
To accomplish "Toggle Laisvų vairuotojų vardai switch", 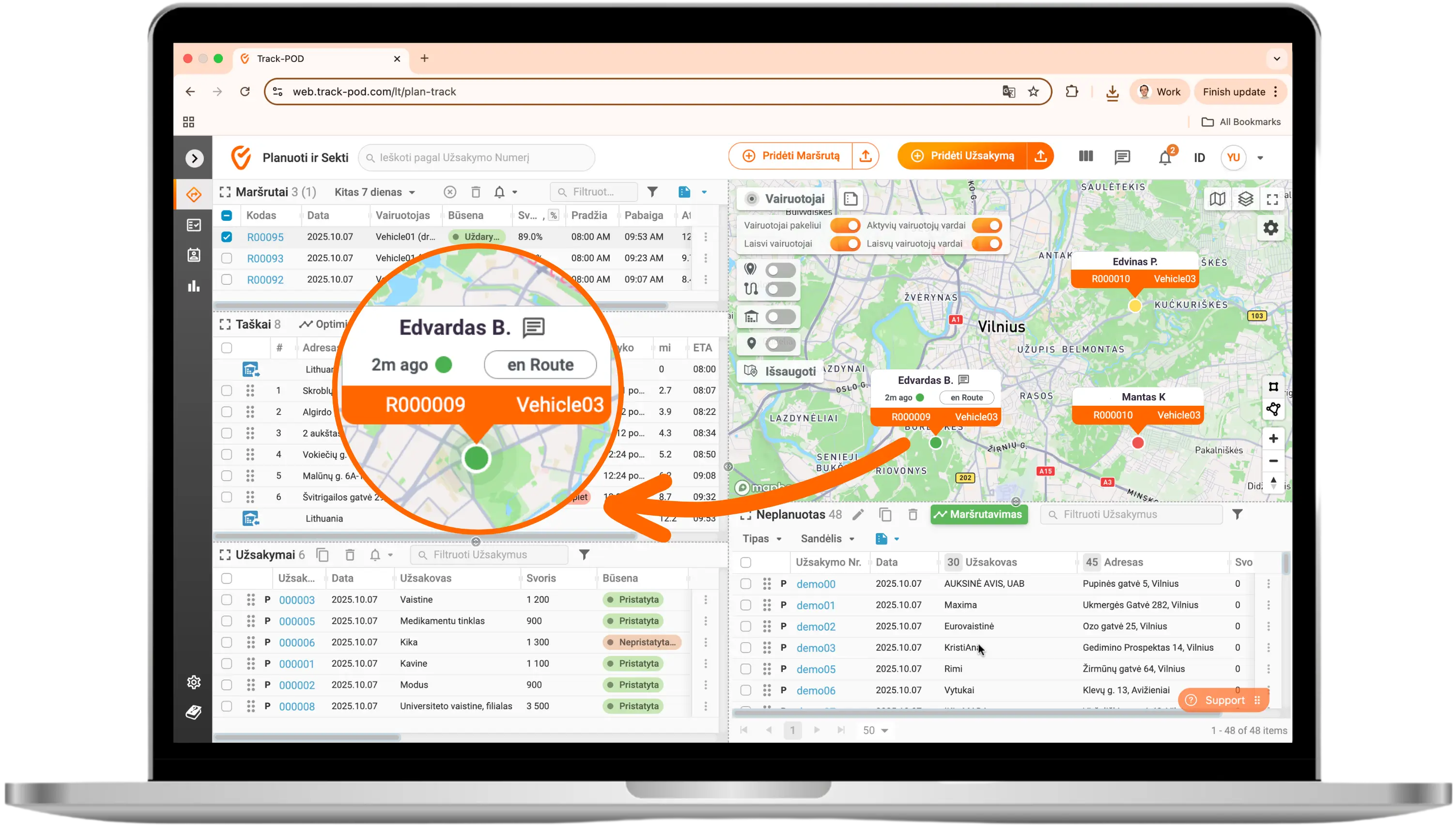I will point(986,244).
